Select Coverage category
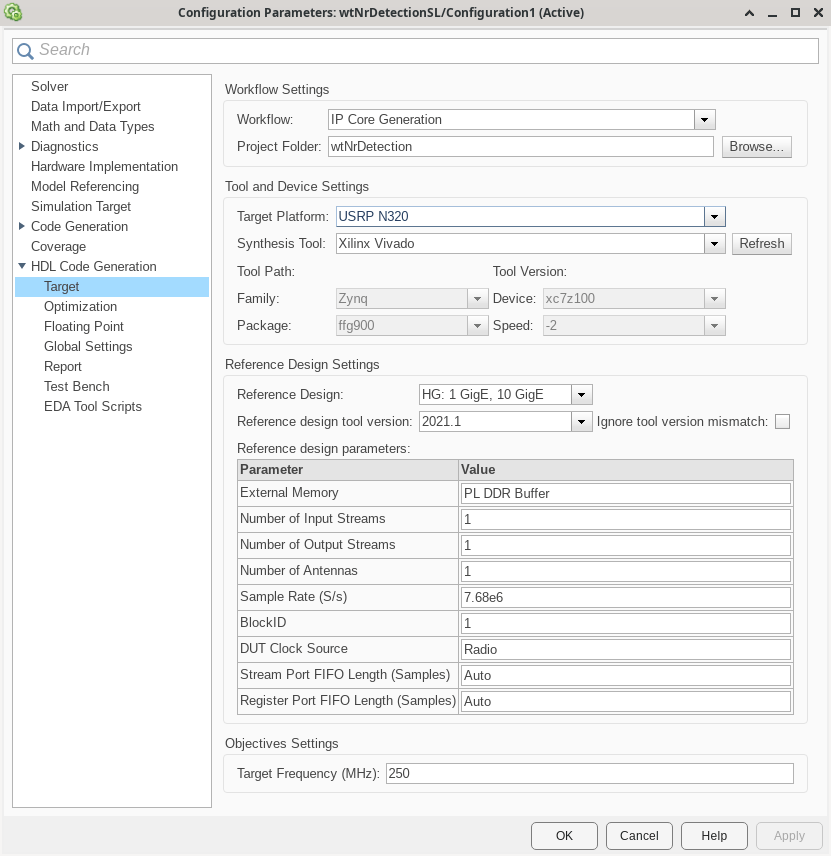831x856 pixels. (x=58, y=247)
